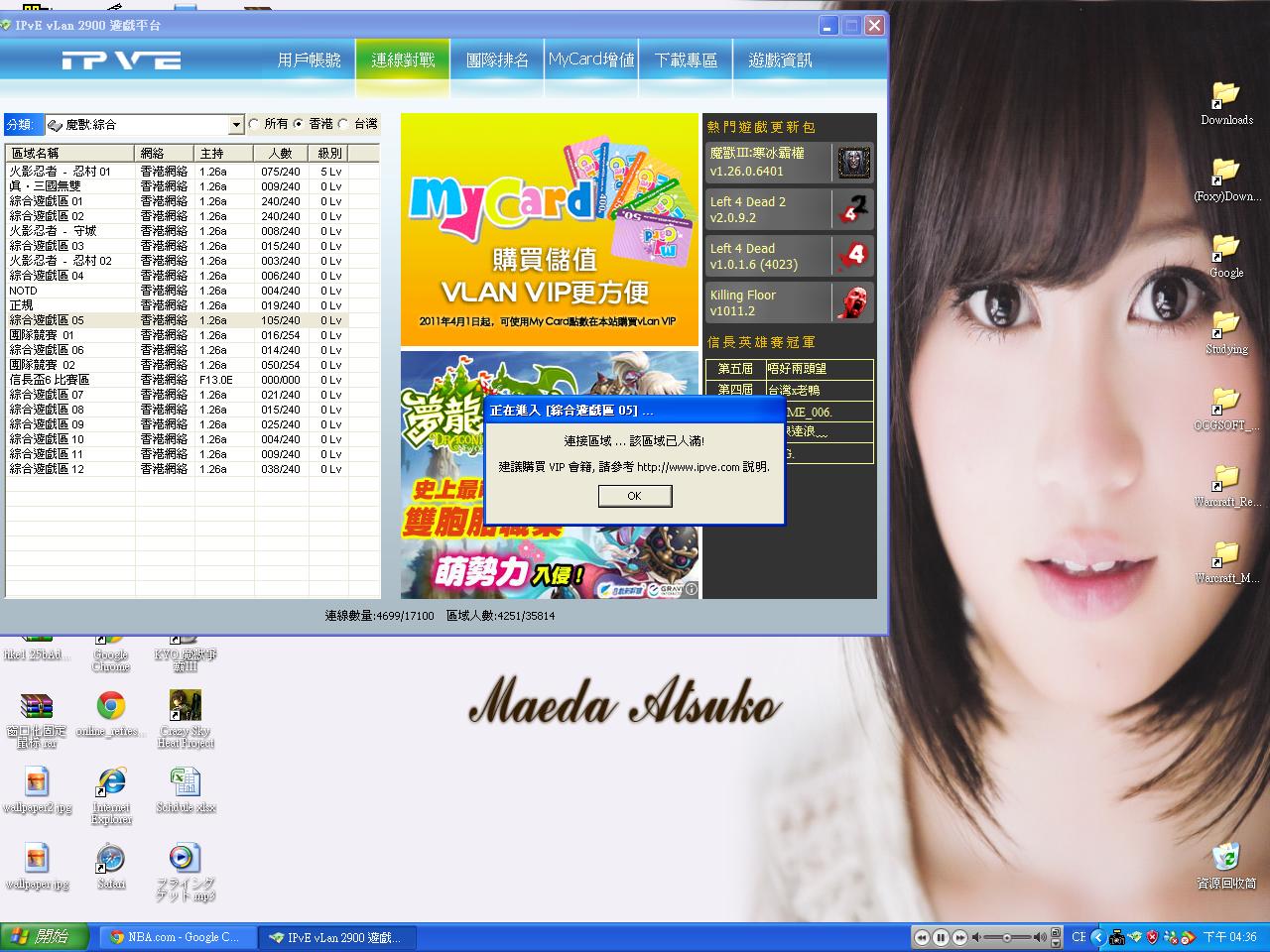The height and width of the screenshot is (952, 1270).
Task: Open the OCGSOFT folder shortcut
Action: 1226,409
